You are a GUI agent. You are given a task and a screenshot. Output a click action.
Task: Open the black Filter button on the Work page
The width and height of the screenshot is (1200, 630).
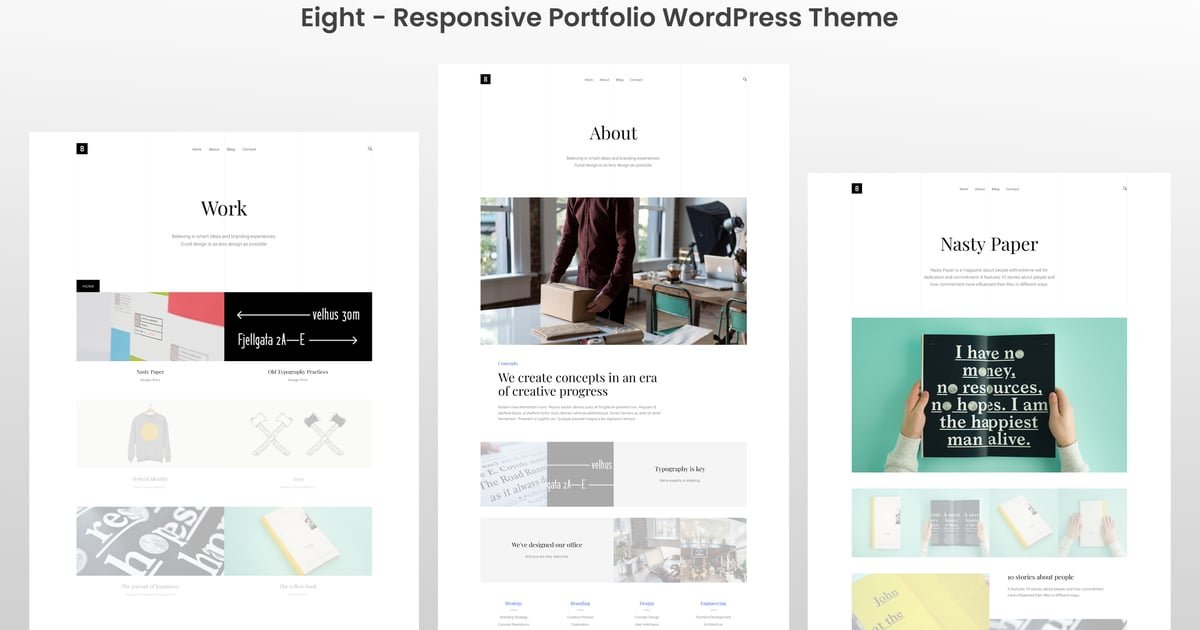[x=88, y=286]
